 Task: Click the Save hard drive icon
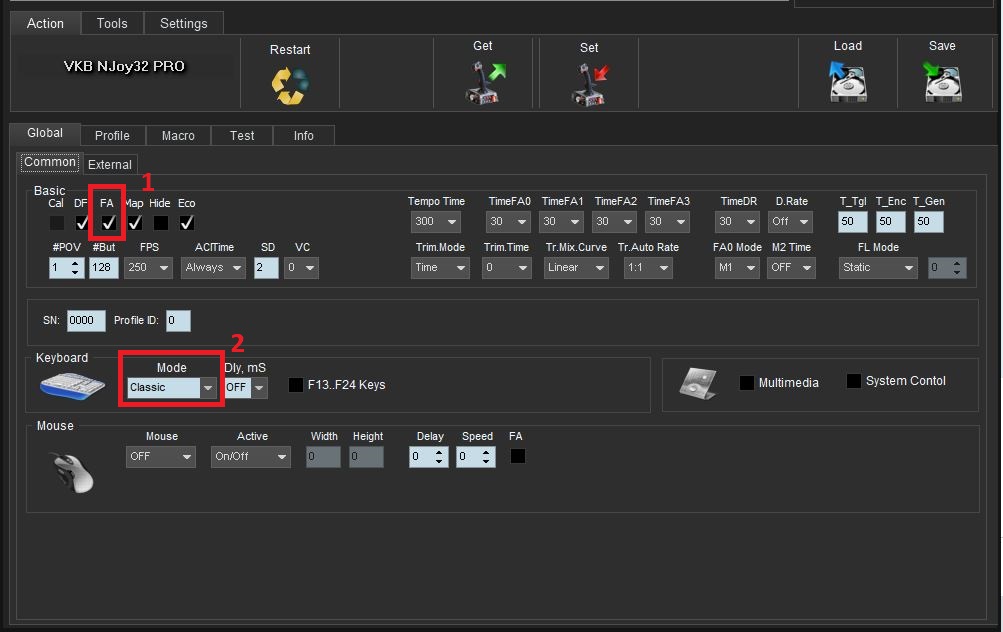[942, 82]
